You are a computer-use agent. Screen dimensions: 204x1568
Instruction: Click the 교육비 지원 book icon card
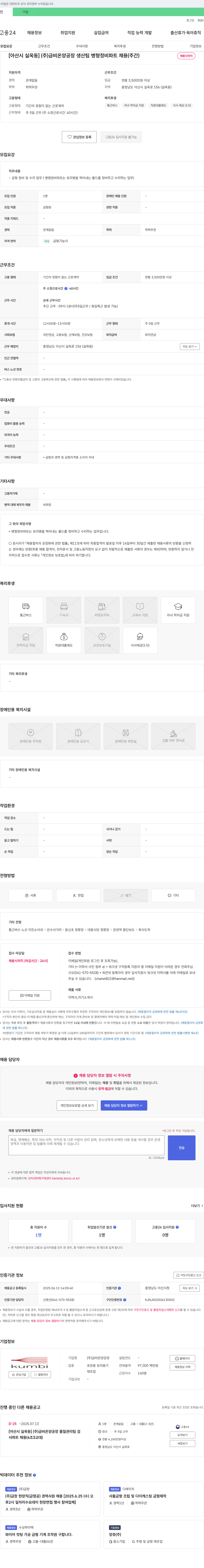[140, 610]
